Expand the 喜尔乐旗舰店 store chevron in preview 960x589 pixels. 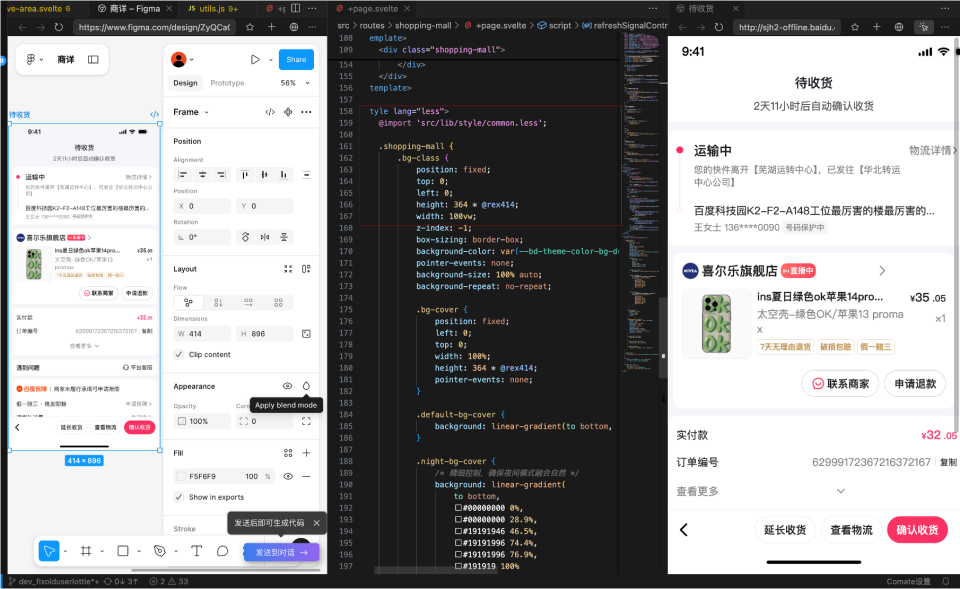point(882,269)
